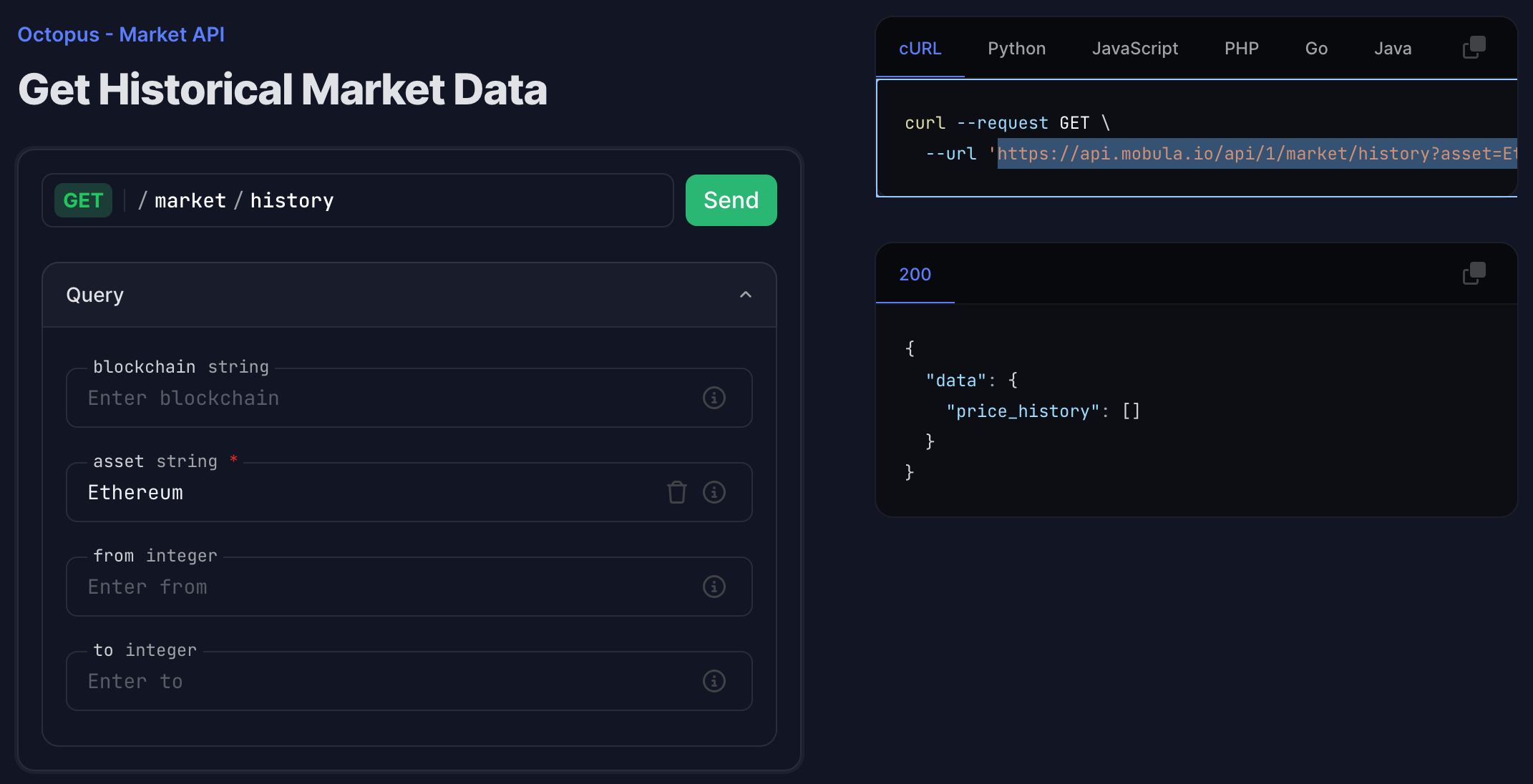Delete the asset field value
Viewport: 1533px width, 784px height.
(676, 492)
